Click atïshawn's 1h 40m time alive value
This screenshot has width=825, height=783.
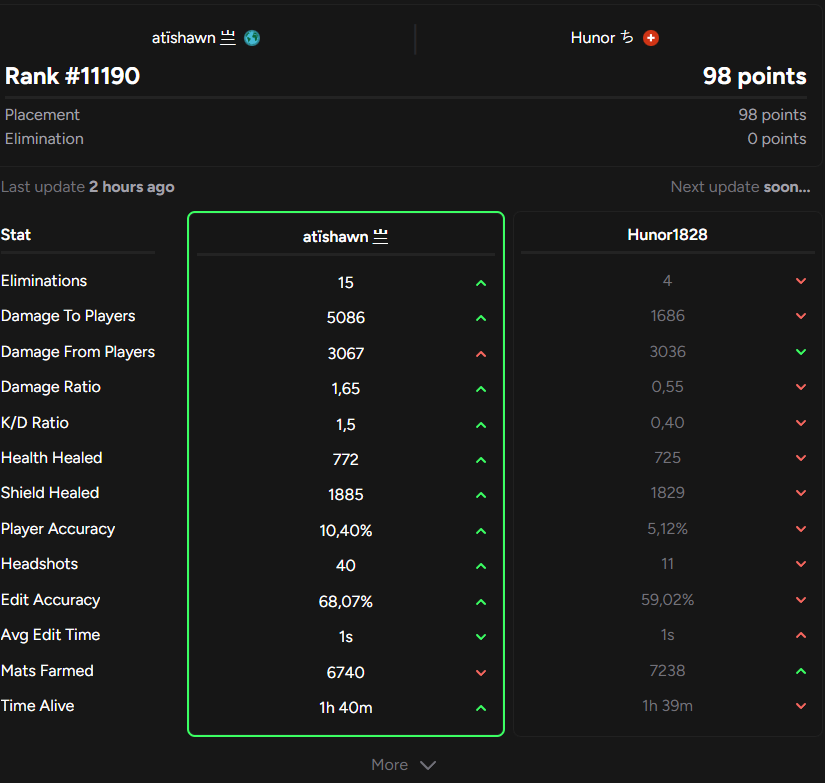346,708
